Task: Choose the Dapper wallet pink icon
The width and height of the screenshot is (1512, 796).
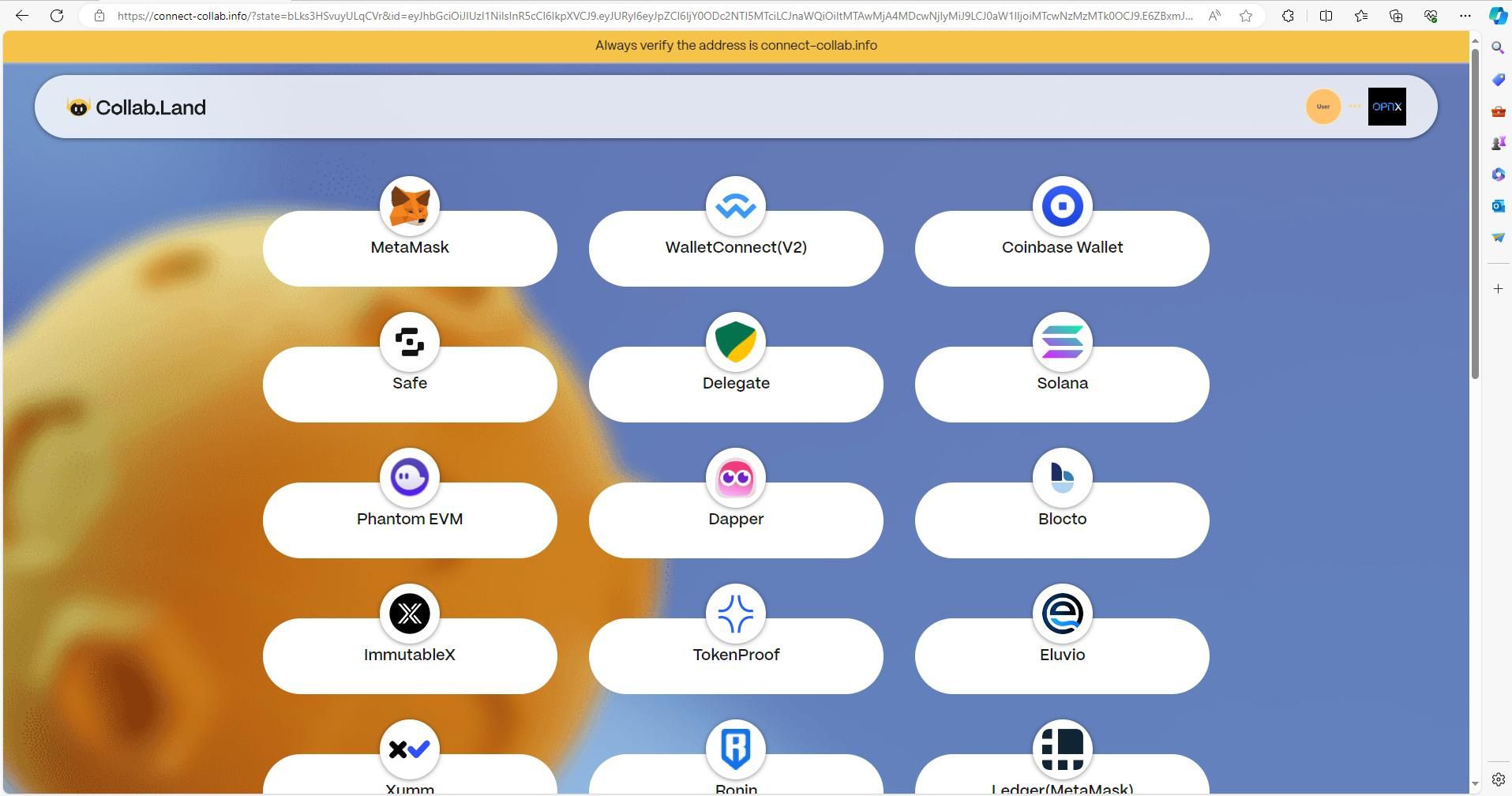Action: tap(736, 478)
